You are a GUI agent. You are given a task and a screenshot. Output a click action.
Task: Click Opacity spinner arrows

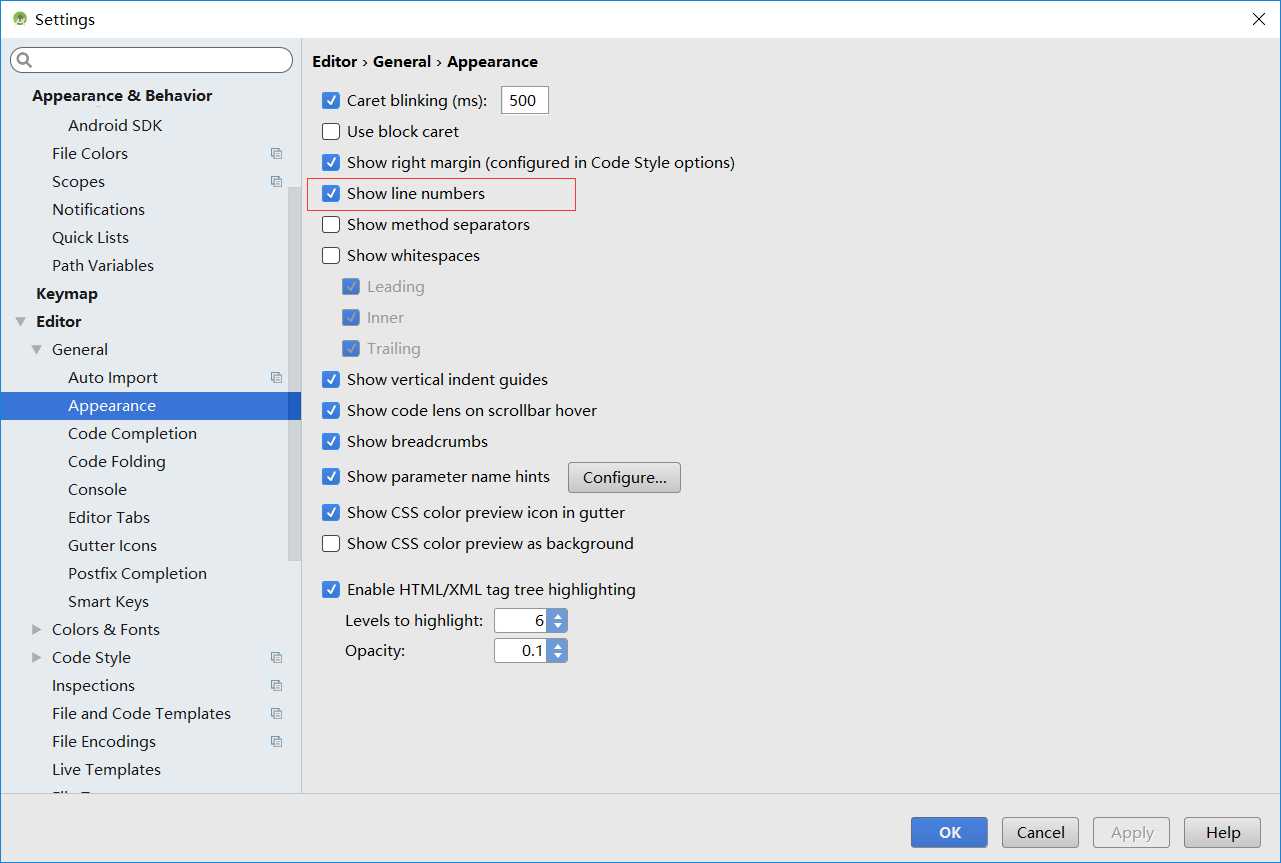(x=558, y=651)
